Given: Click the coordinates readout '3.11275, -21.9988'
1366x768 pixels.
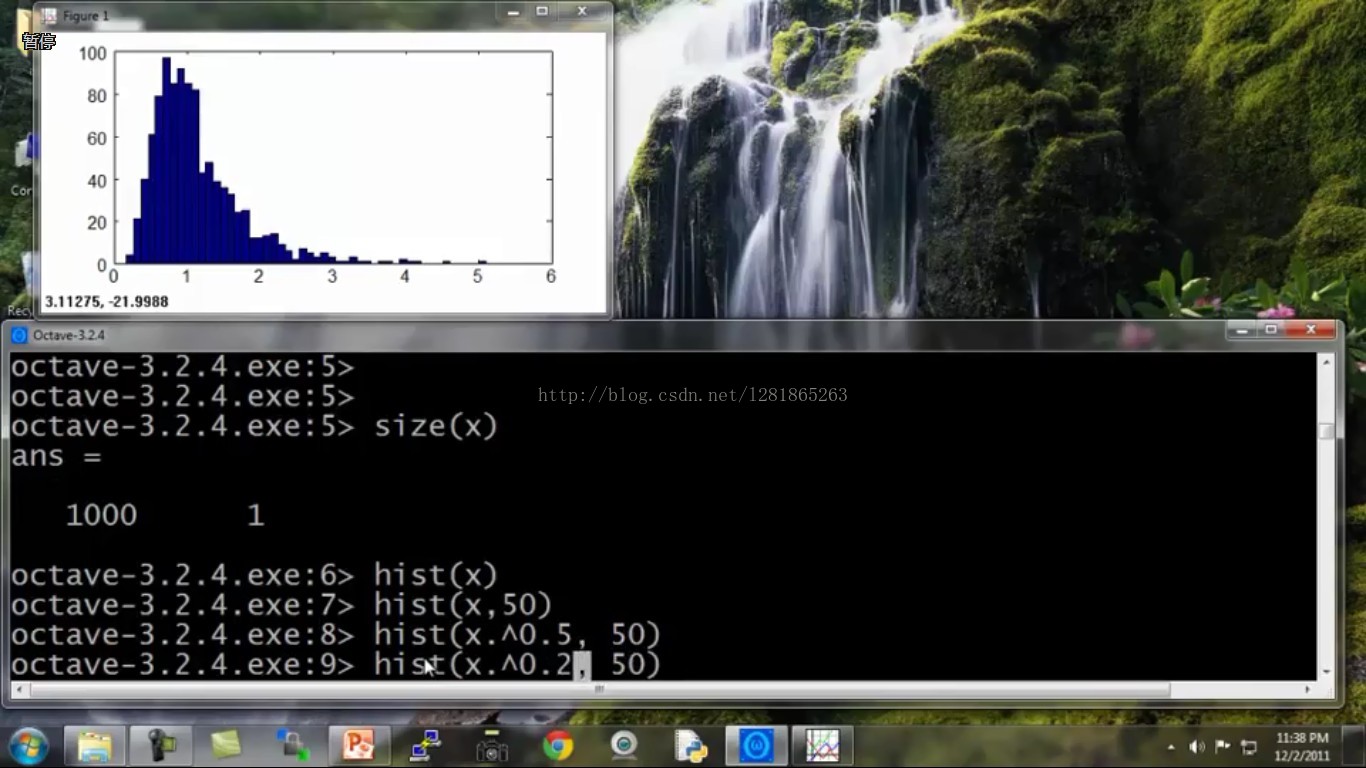Looking at the screenshot, I should point(107,301).
